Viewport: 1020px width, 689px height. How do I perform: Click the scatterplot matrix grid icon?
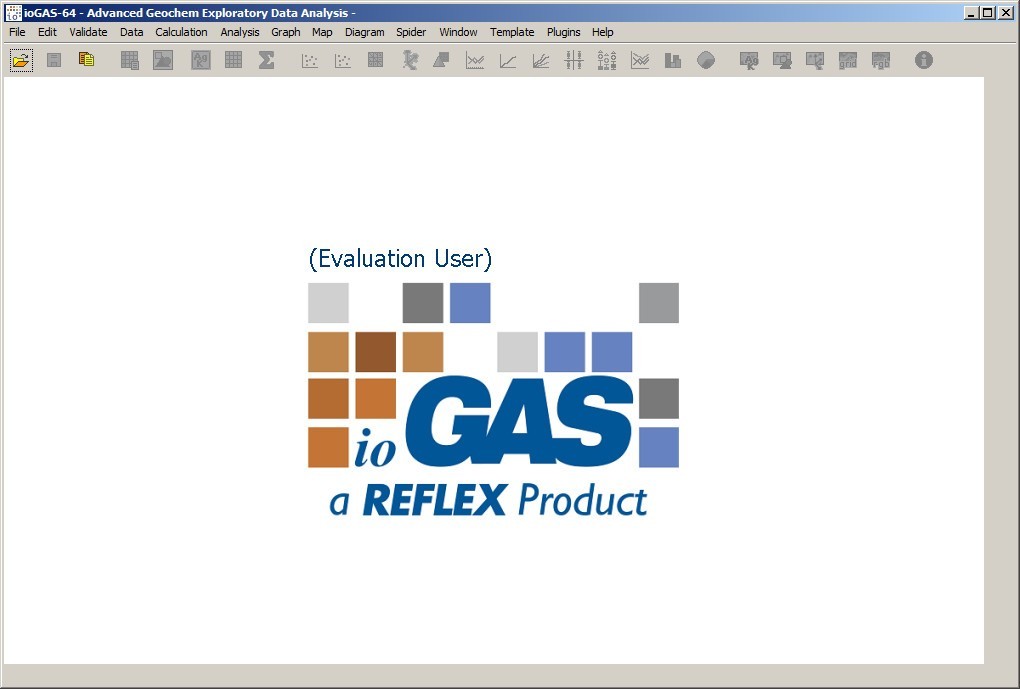375,61
